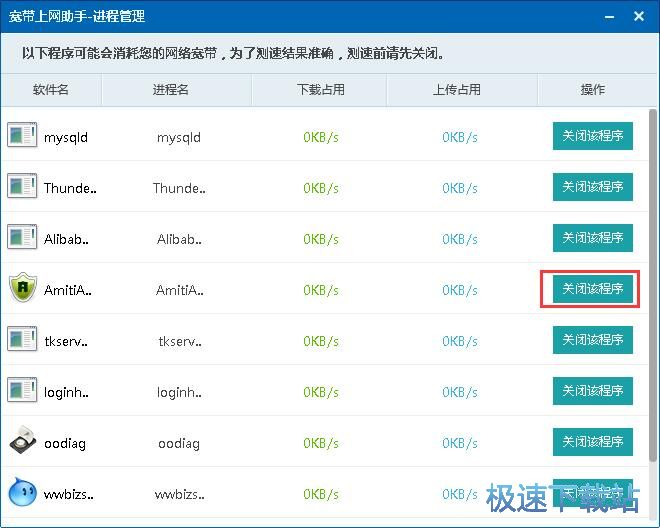This screenshot has width=660, height=528.
Task: Click Thunde..'s blue upload rate 0KB/s
Action: pos(460,188)
